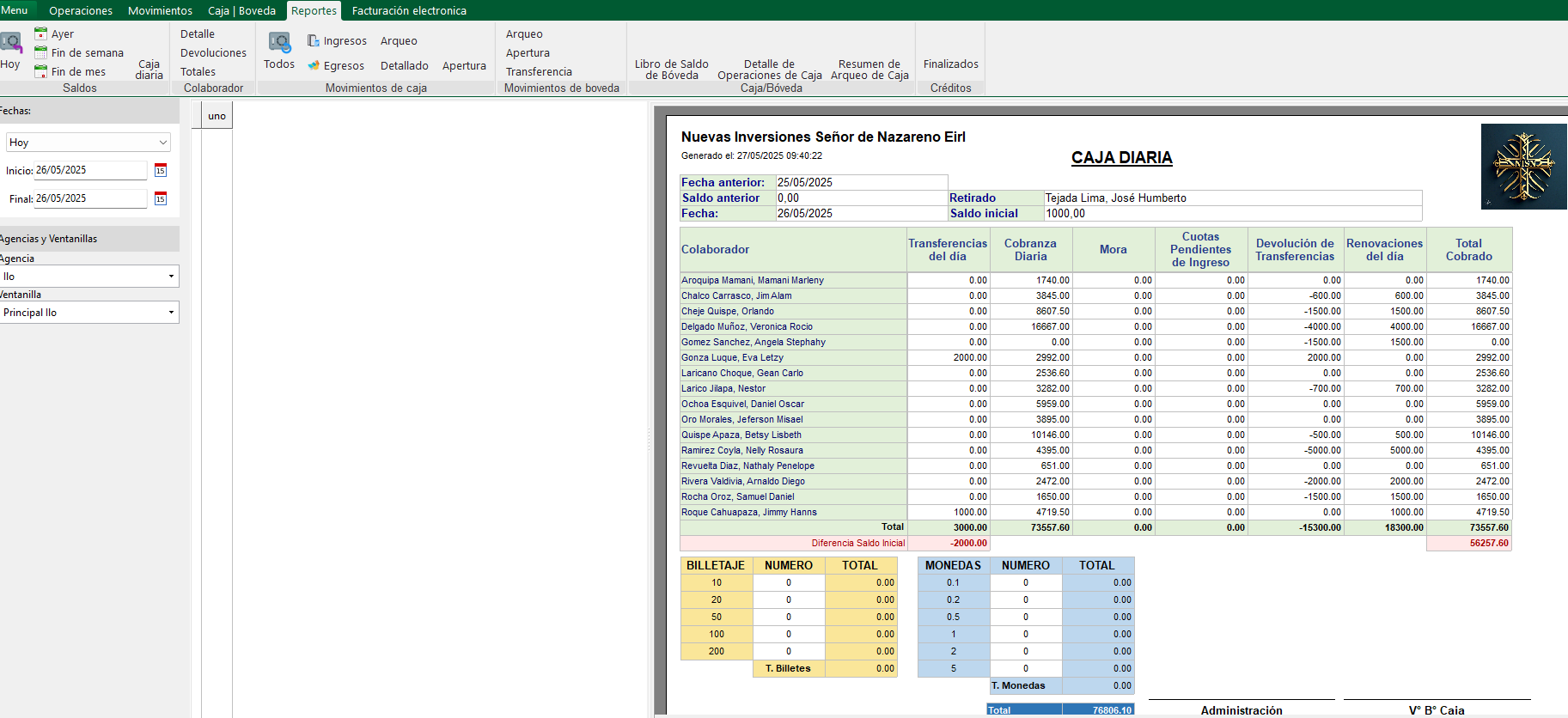Viewport: 1568px width, 718px height.
Task: Click the Inicio date input field
Action: pyautogui.click(x=90, y=170)
